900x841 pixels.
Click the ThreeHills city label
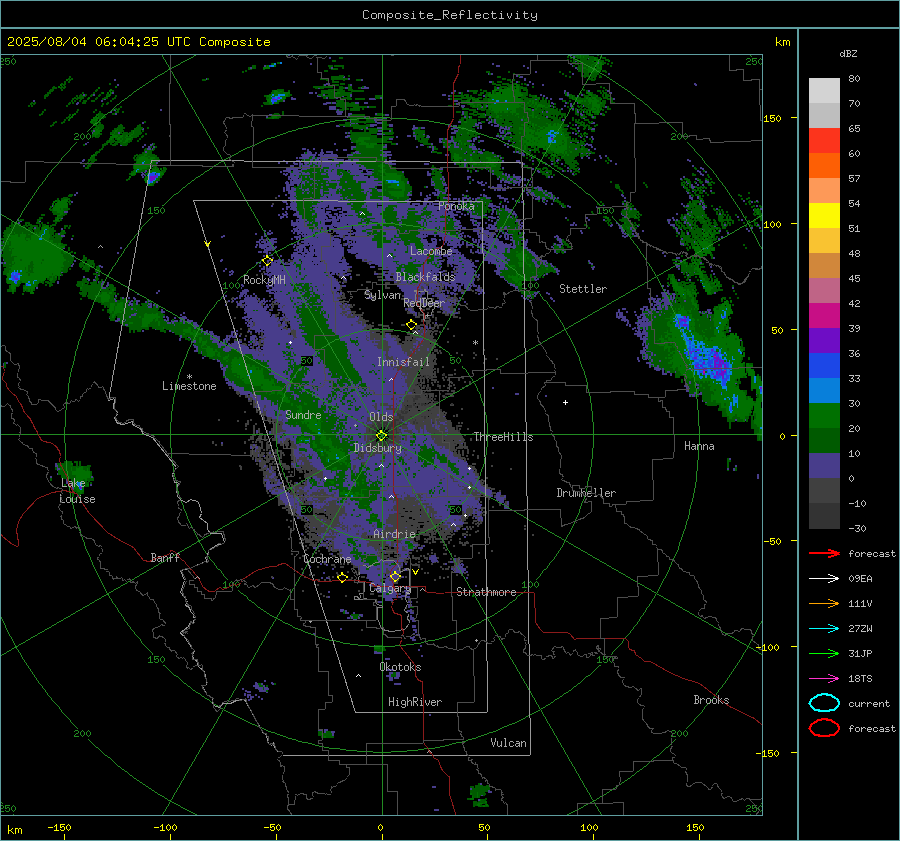point(503,437)
